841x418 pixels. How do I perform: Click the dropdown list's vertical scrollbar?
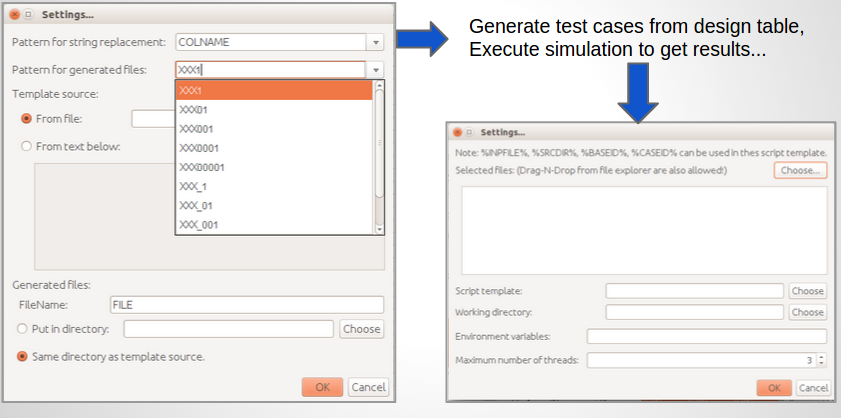tap(378, 140)
